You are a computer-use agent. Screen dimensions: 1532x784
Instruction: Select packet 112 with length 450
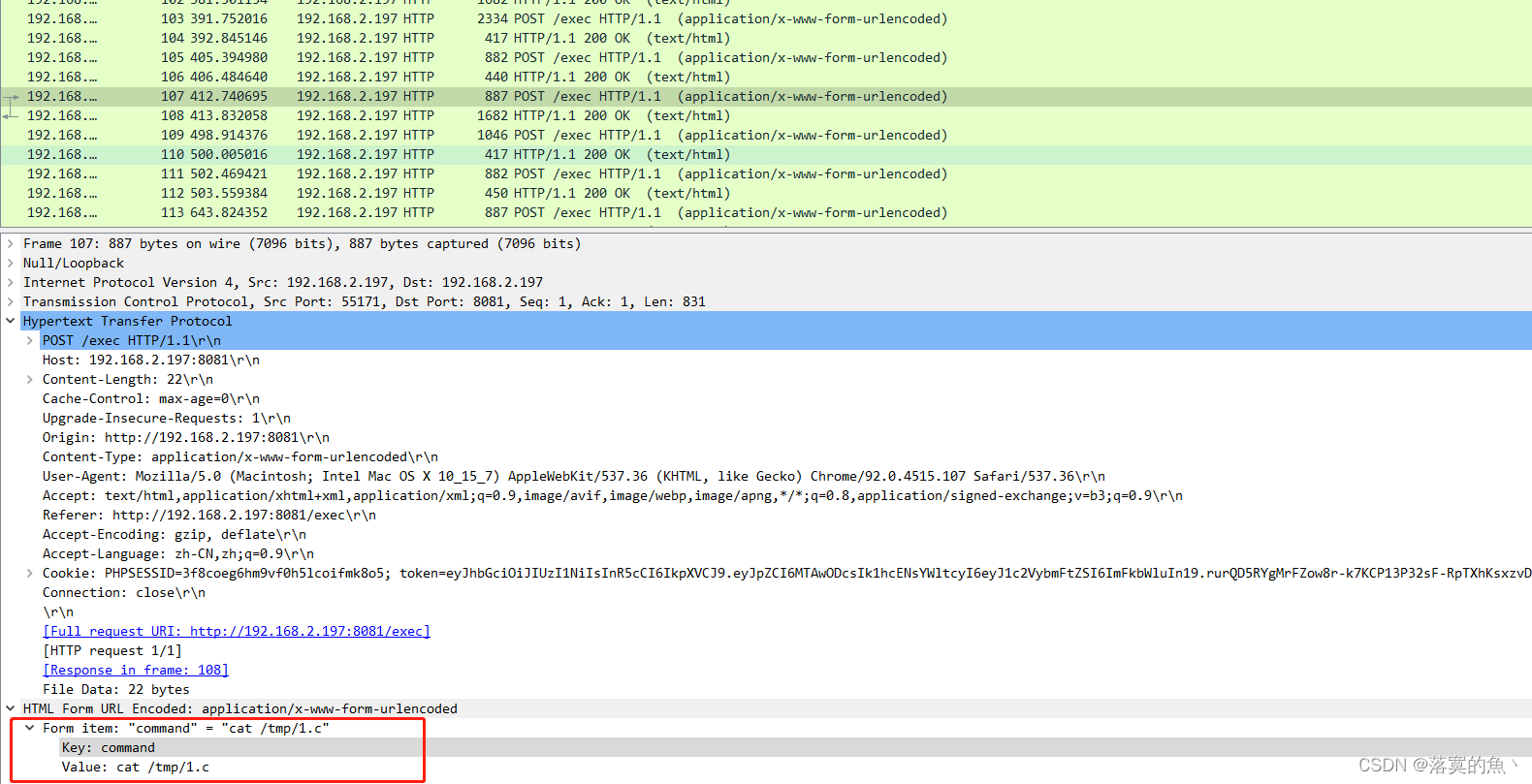click(766, 193)
